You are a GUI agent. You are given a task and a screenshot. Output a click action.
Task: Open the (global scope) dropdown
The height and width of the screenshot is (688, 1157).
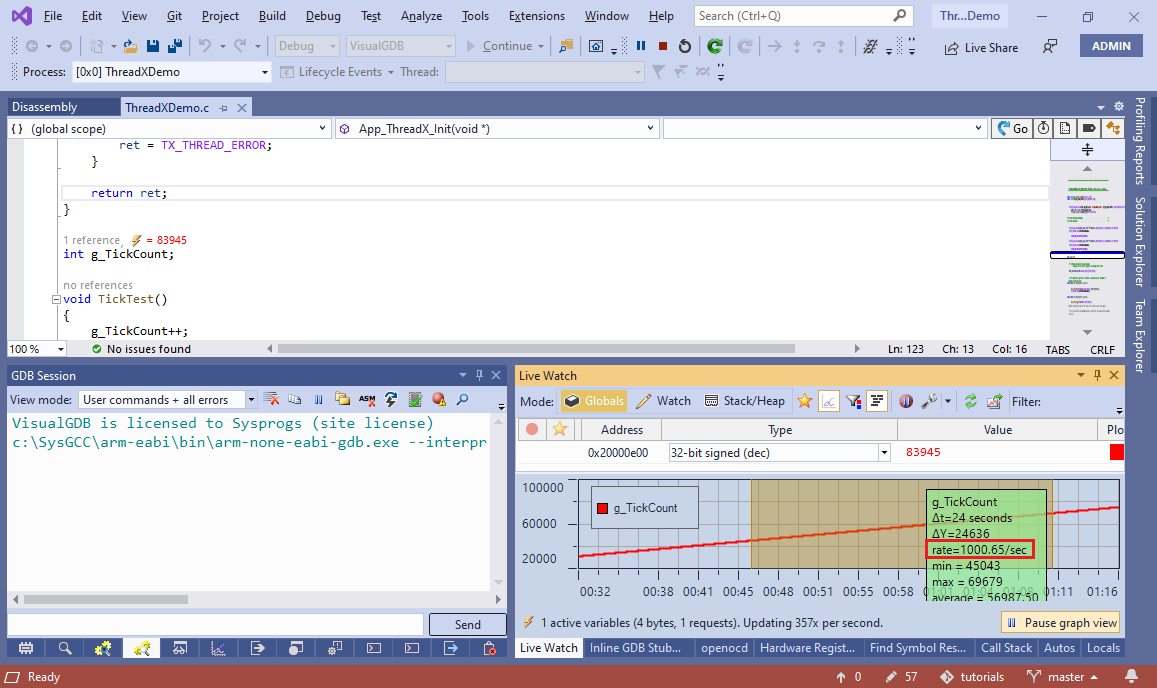pyautogui.click(x=322, y=128)
